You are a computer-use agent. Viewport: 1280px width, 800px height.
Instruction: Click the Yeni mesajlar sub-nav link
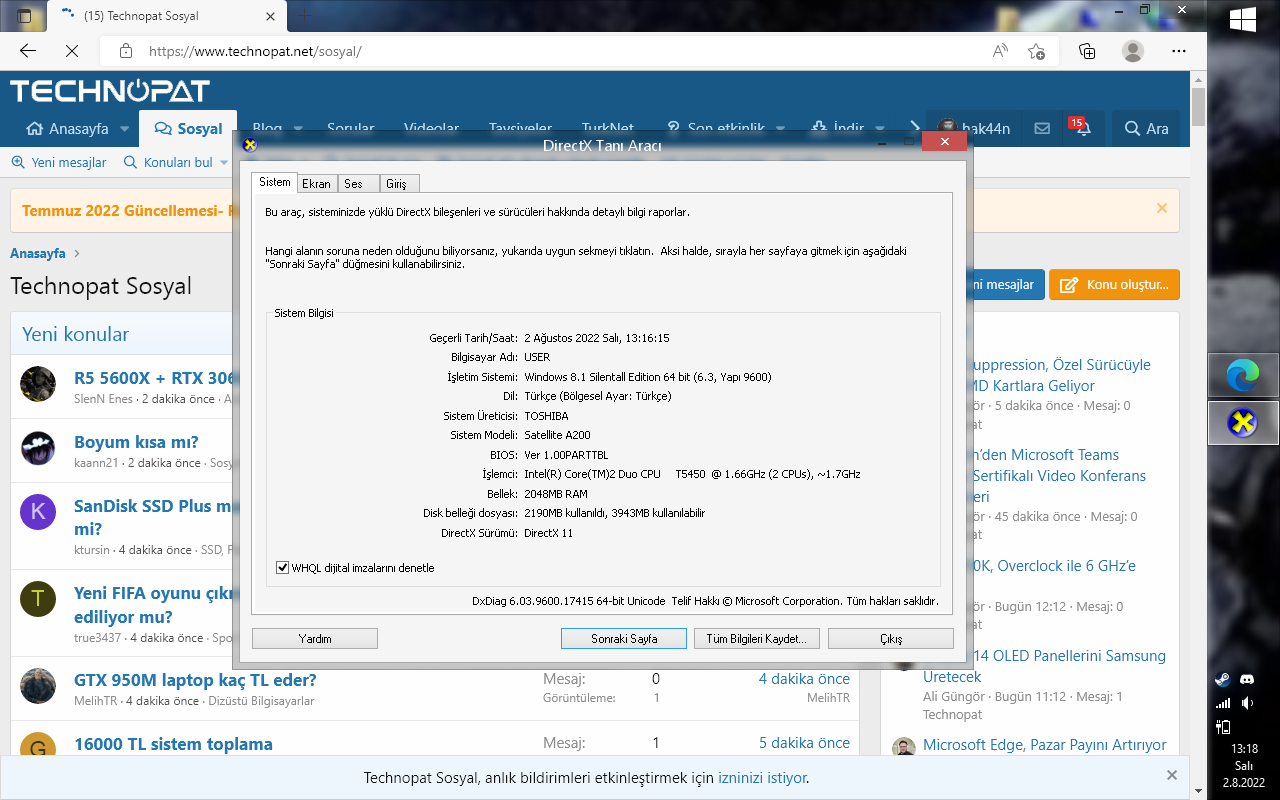tap(59, 162)
